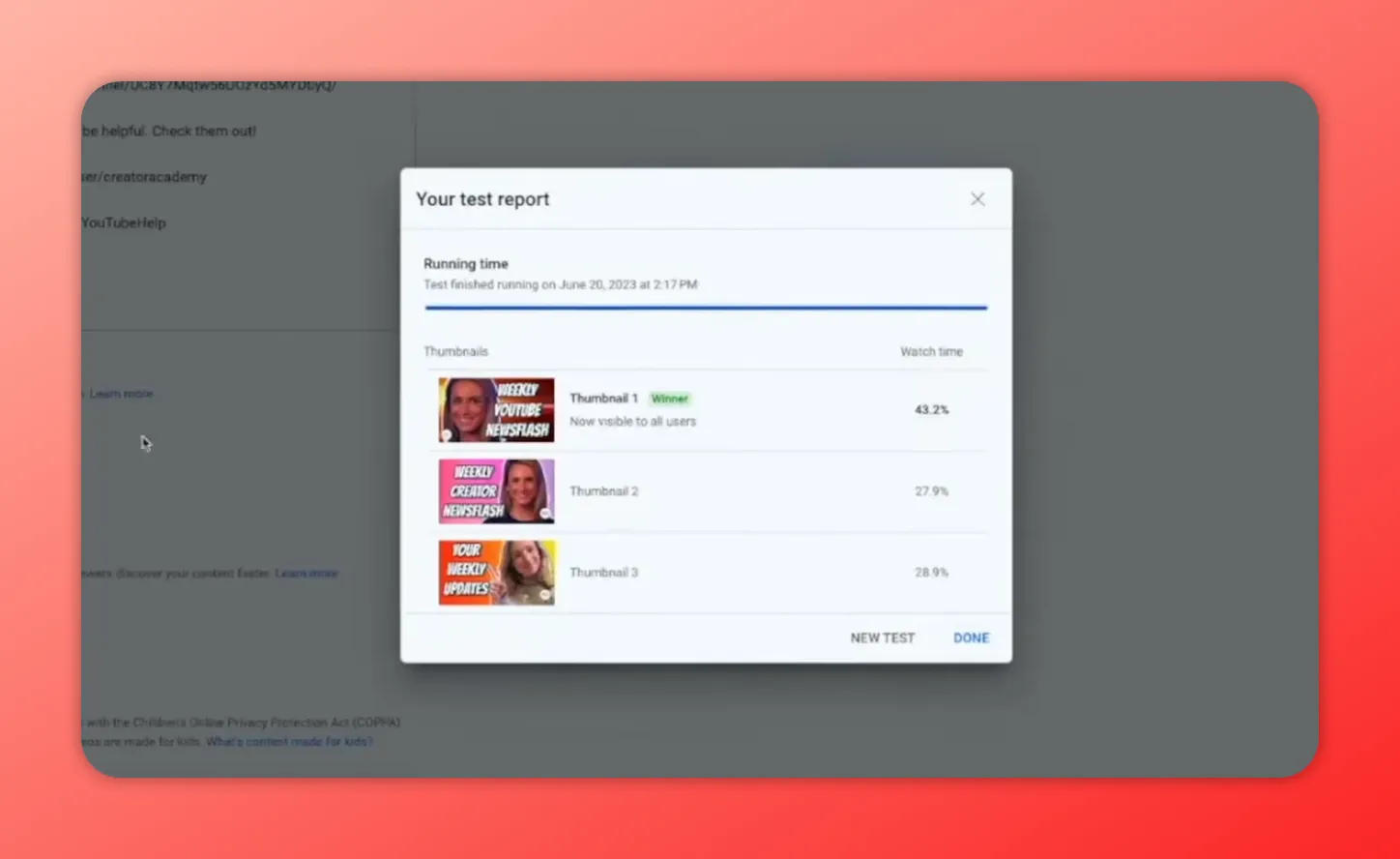Select the Thumbnail 2 image

pyautogui.click(x=496, y=491)
